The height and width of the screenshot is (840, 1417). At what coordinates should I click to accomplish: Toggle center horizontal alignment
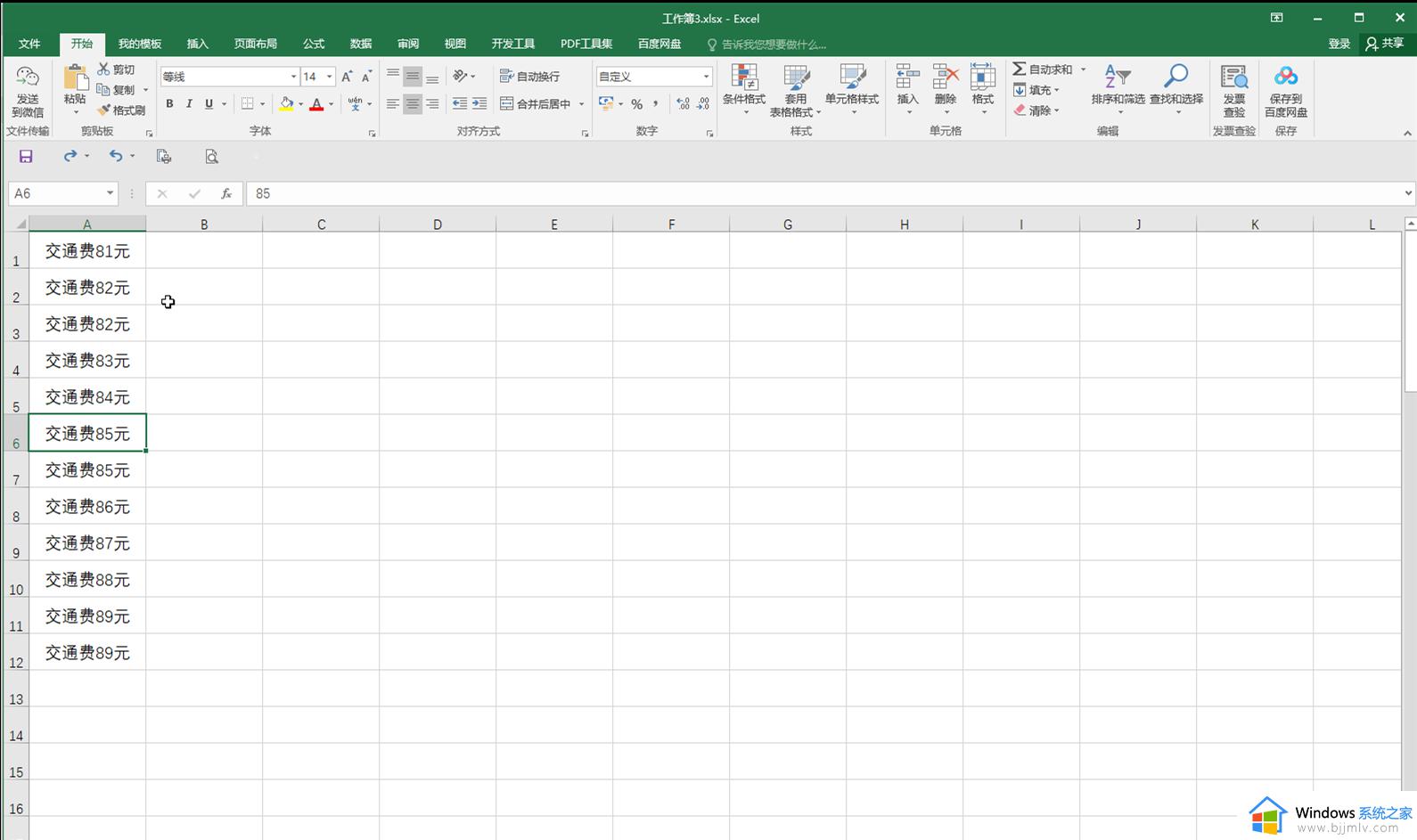tap(413, 104)
